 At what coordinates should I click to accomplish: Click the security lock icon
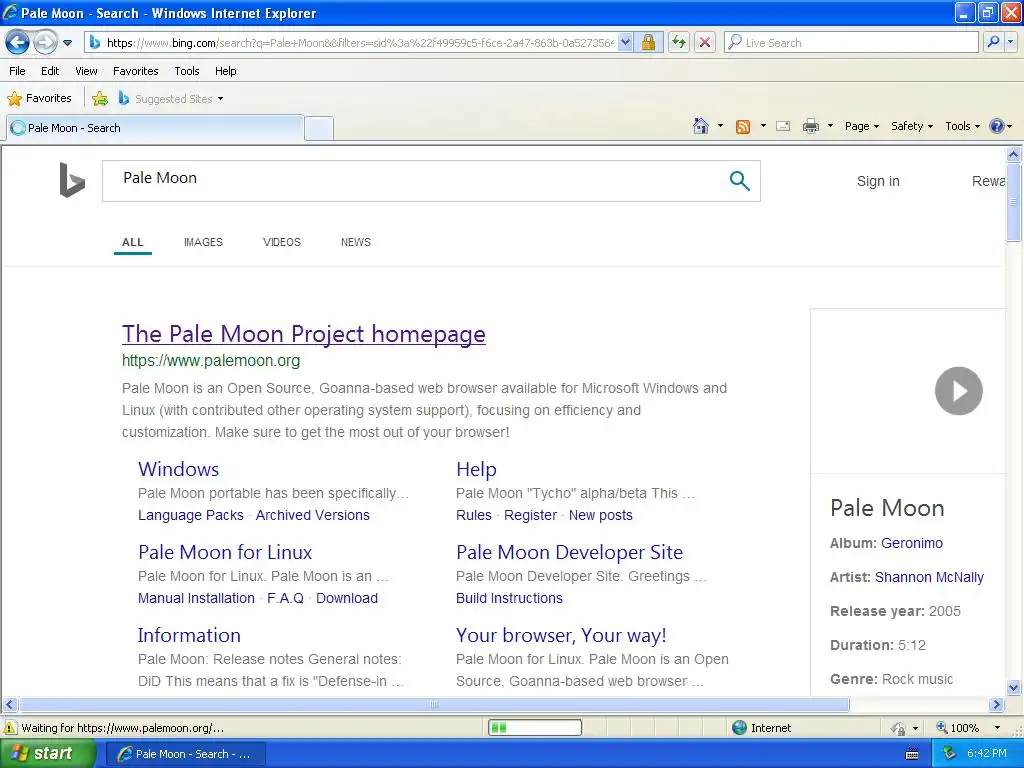coord(648,42)
